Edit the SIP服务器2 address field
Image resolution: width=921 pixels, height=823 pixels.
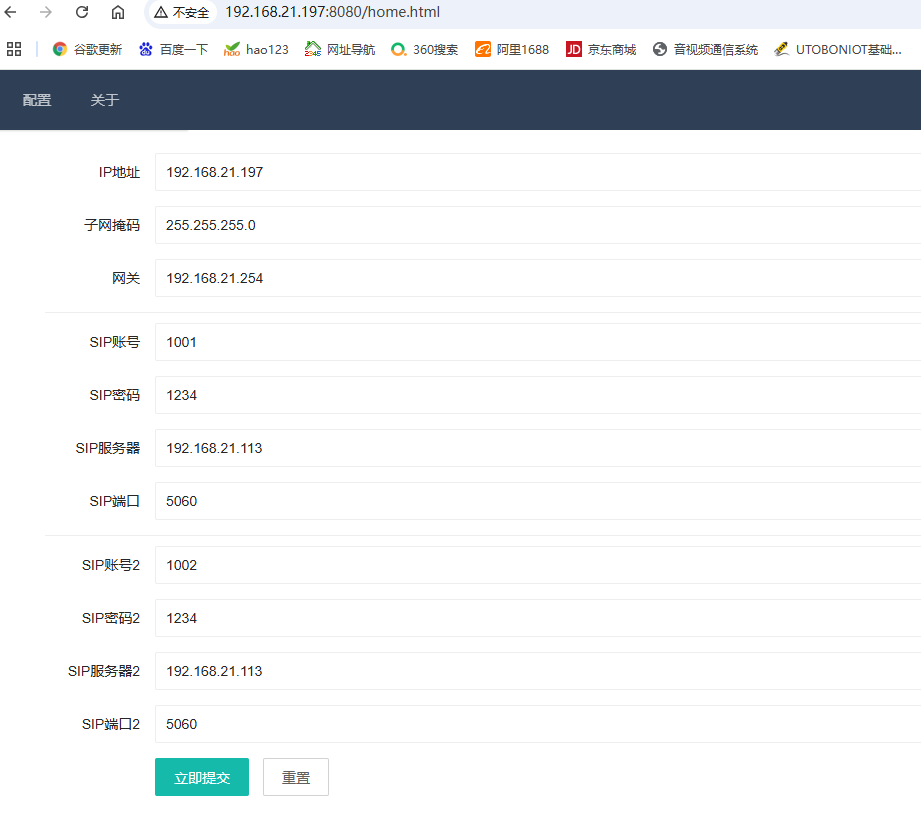[x=538, y=671]
